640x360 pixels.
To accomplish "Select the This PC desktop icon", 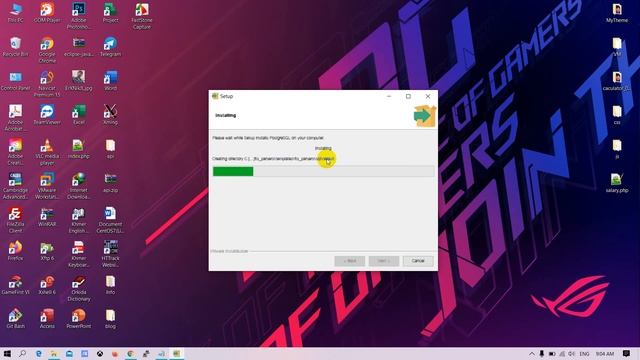I will [16, 13].
